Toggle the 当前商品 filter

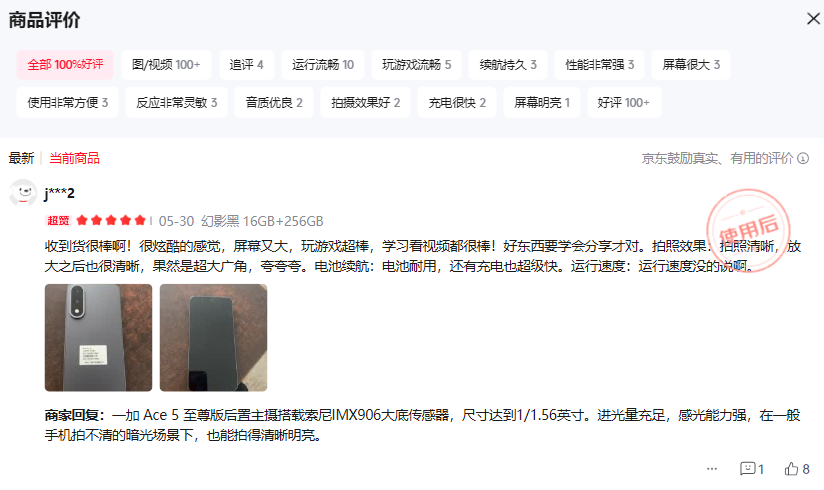point(74,158)
